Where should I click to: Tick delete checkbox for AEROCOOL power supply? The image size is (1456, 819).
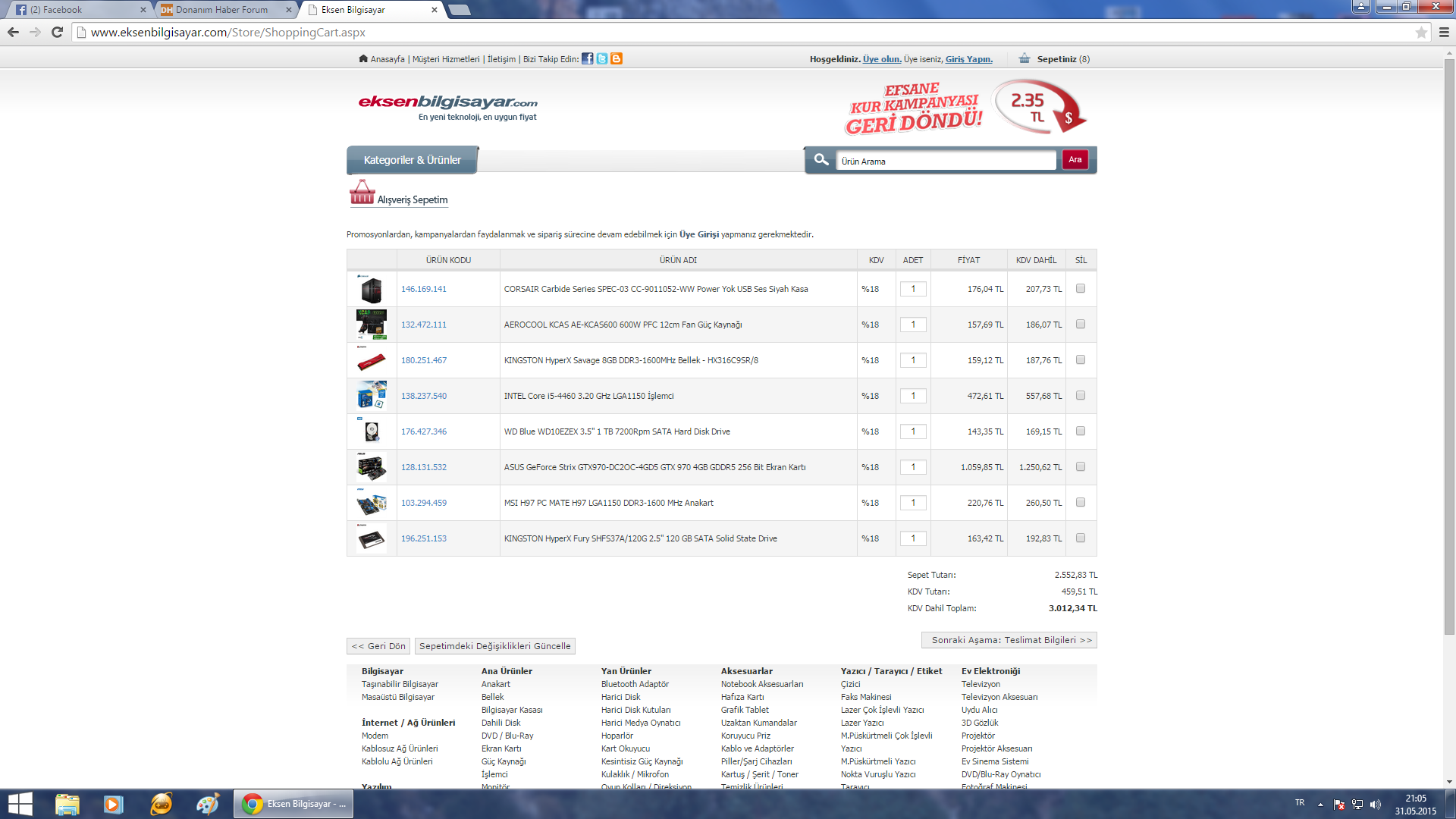point(1081,324)
